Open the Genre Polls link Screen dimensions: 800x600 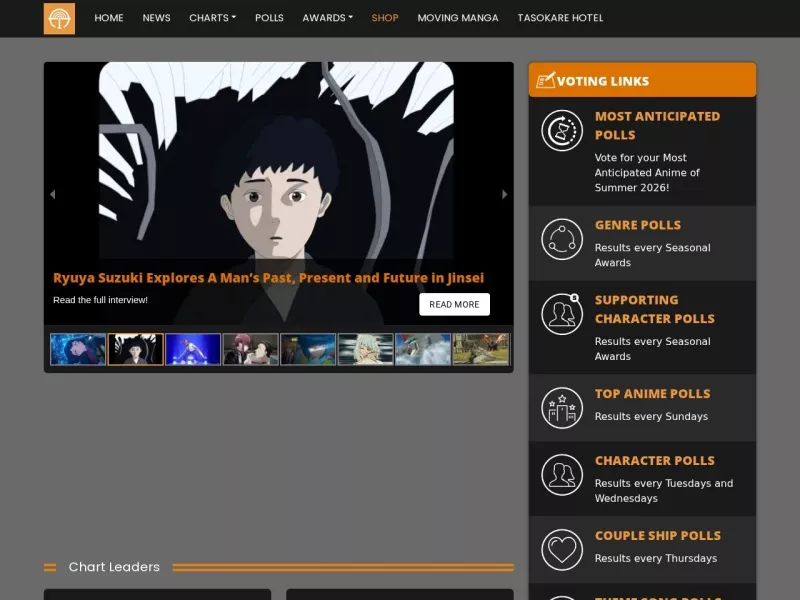638,225
